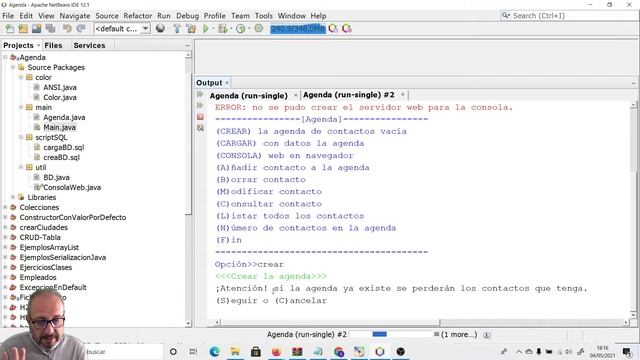Click the first profiling icon after memory bar

(x=333, y=29)
